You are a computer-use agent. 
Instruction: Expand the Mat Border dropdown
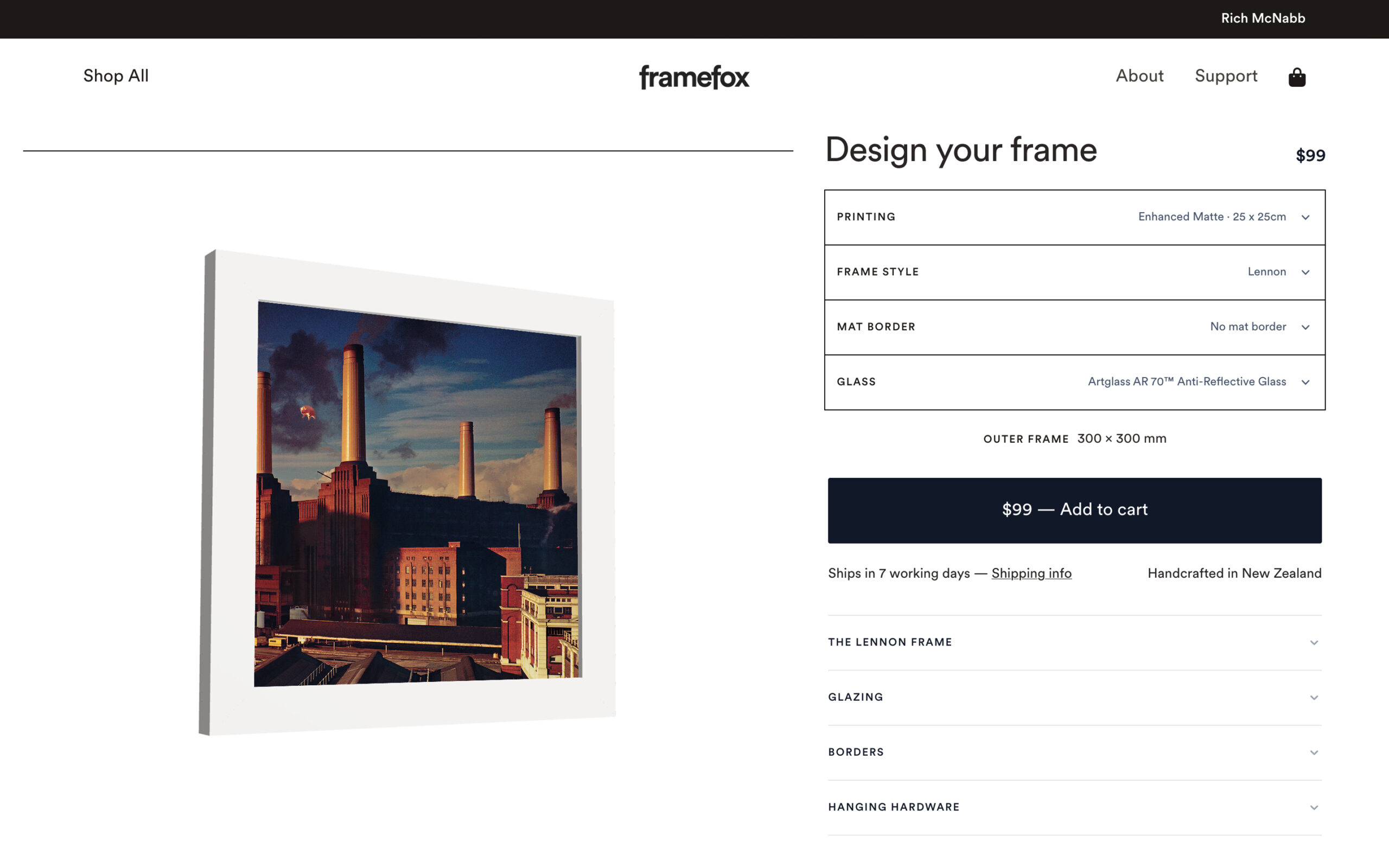(1074, 327)
